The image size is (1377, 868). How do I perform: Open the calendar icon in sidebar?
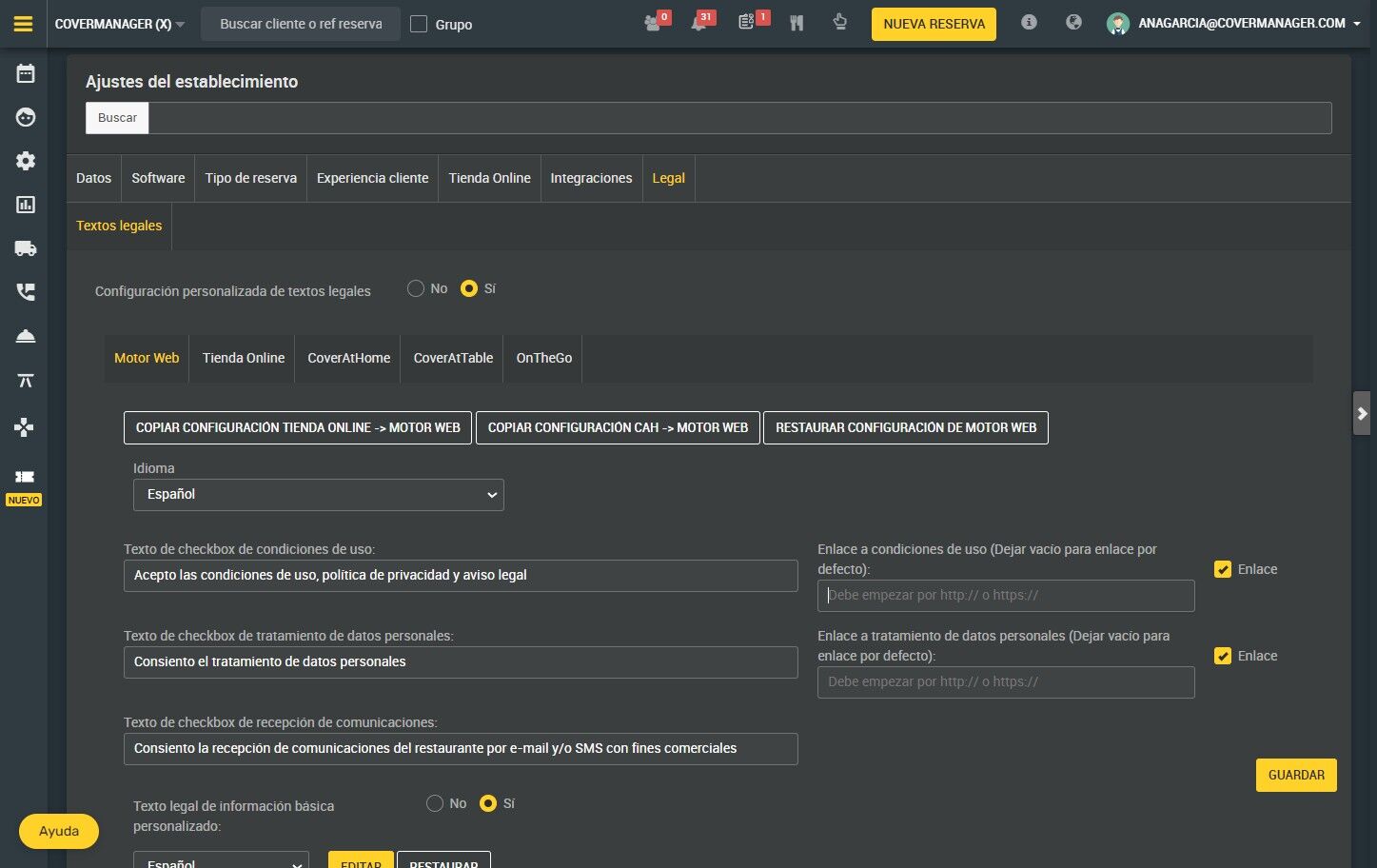pos(26,73)
